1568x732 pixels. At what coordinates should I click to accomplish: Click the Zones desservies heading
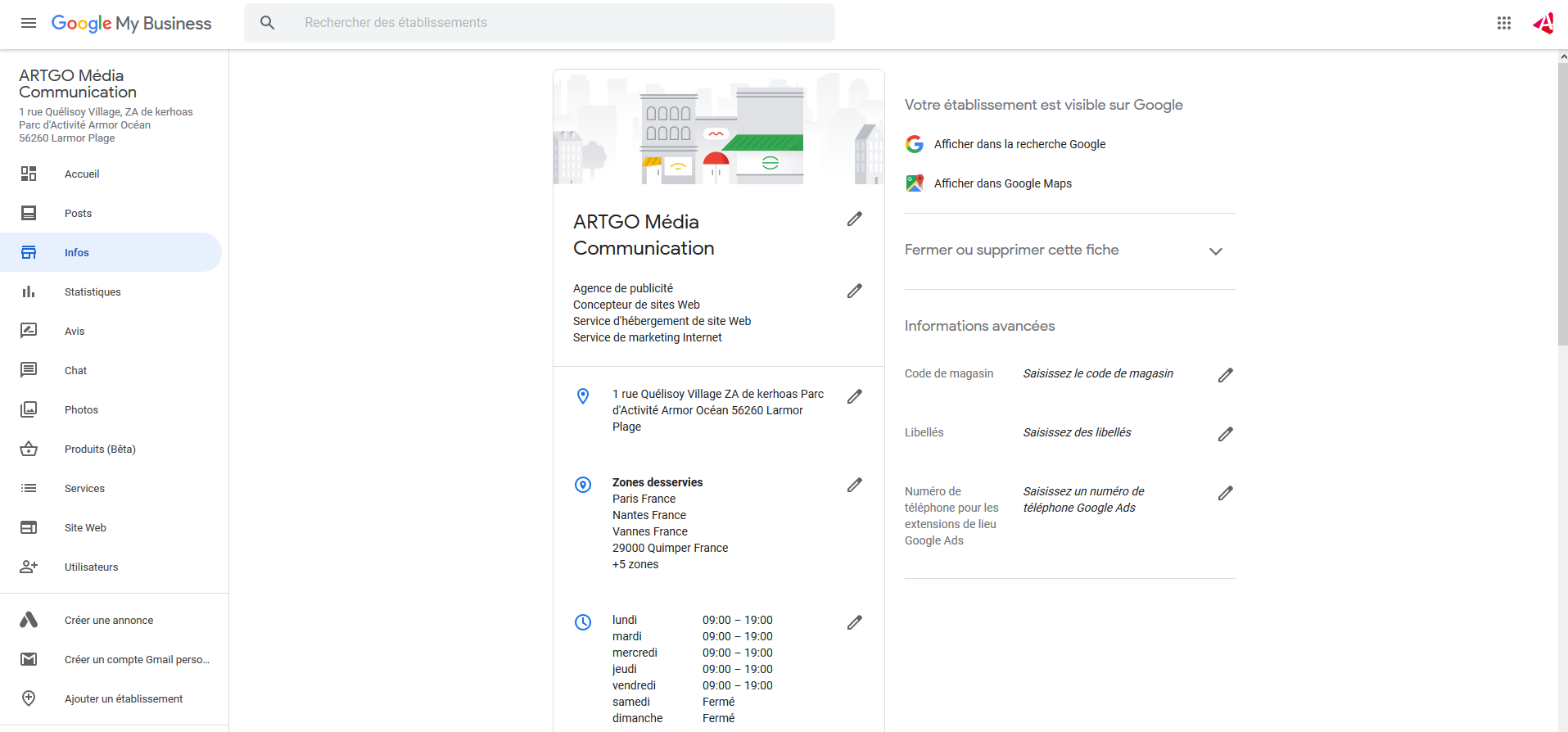point(657,482)
